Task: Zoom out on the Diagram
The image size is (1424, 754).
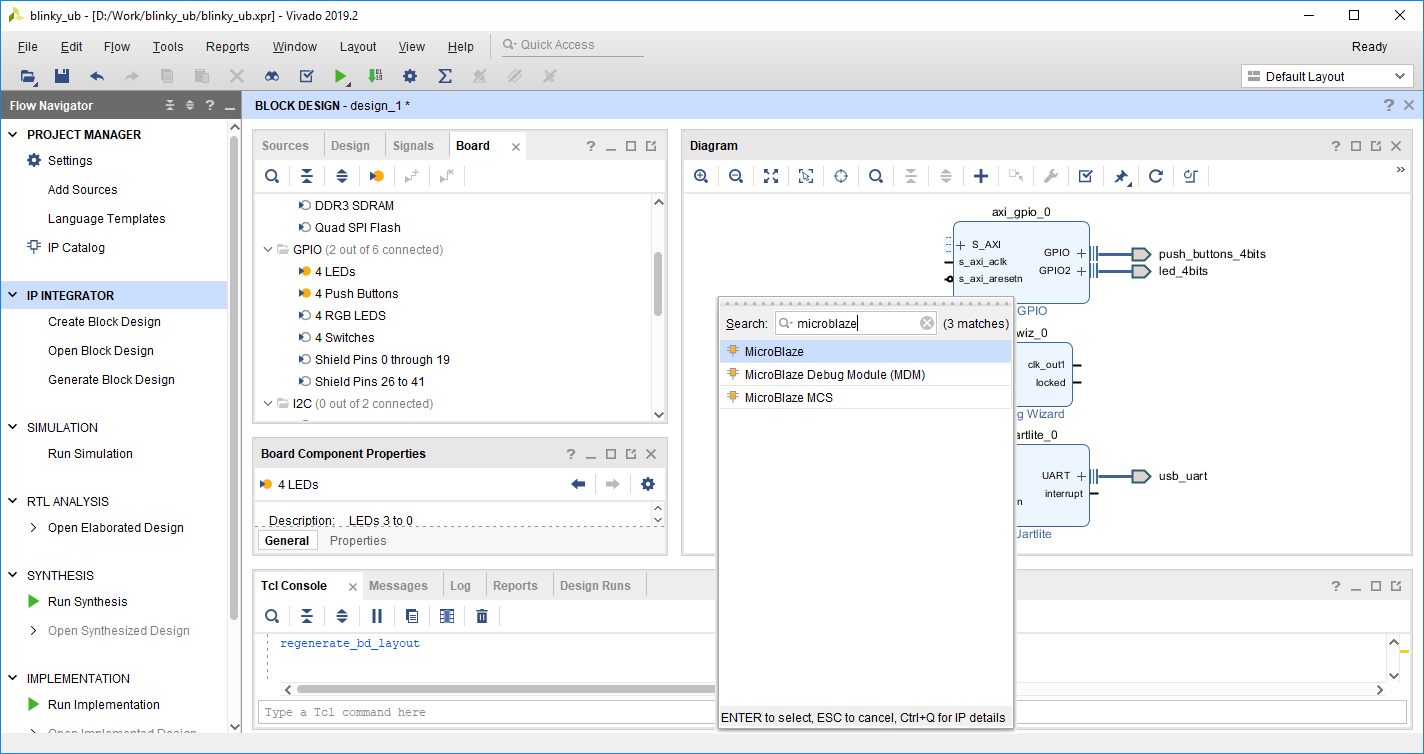Action: 736,176
